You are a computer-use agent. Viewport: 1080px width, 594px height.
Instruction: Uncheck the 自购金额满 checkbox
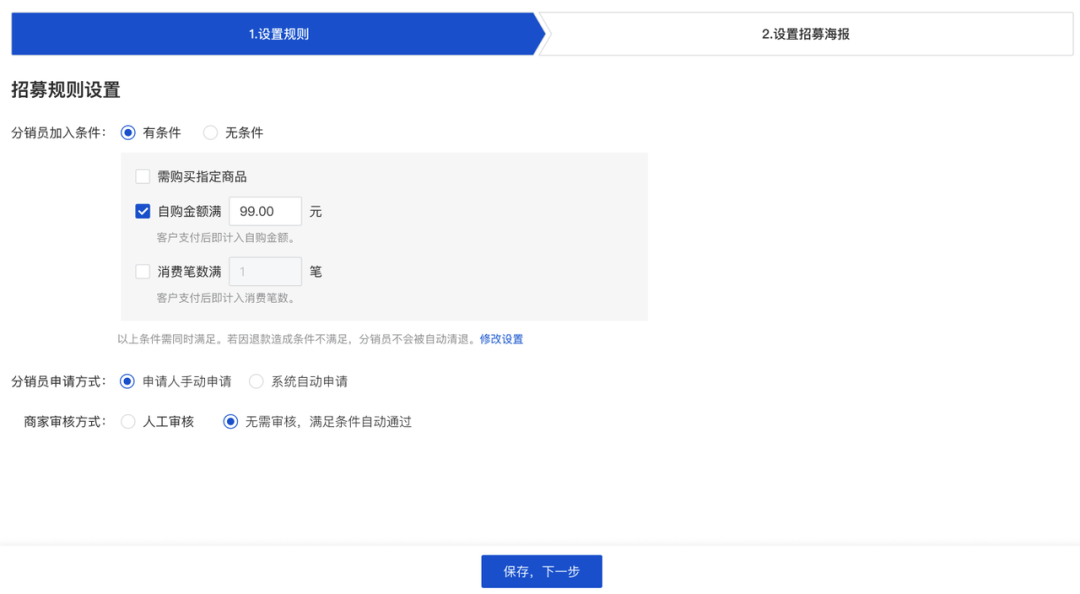pos(142,210)
